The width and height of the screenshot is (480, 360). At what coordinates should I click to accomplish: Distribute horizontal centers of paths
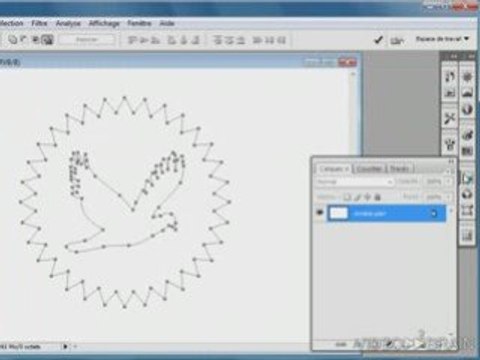click(269, 40)
